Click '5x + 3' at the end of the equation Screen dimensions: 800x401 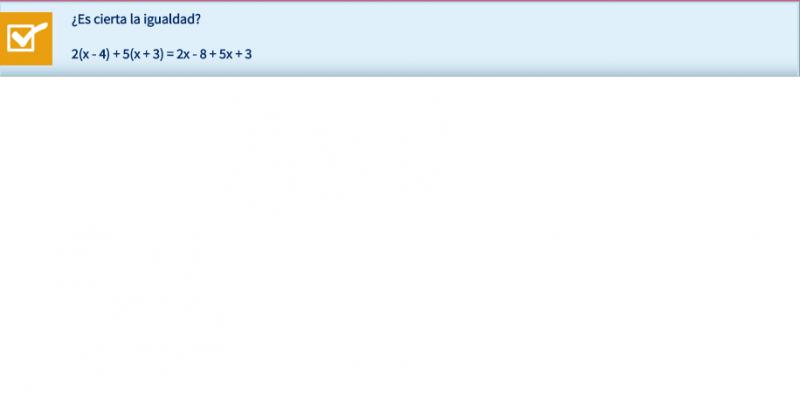click(x=235, y=54)
